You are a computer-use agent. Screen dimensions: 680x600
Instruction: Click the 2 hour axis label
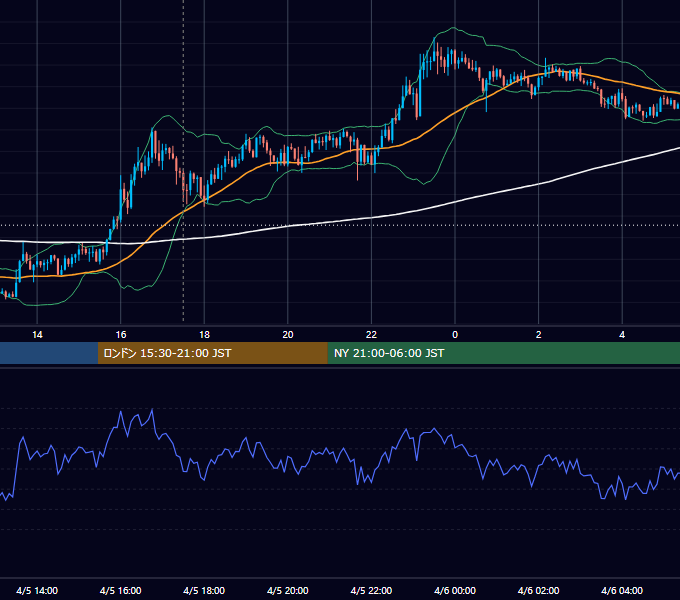click(x=539, y=335)
